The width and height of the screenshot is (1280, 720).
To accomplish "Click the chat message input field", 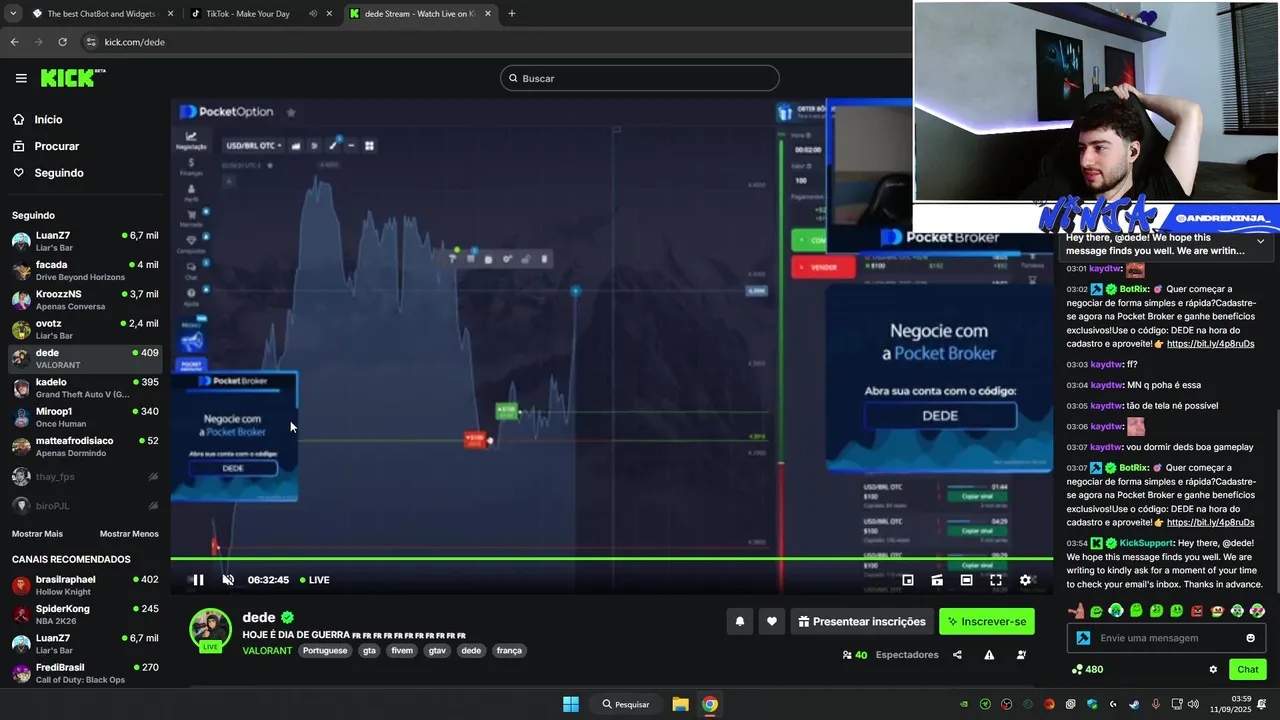I will (1165, 638).
